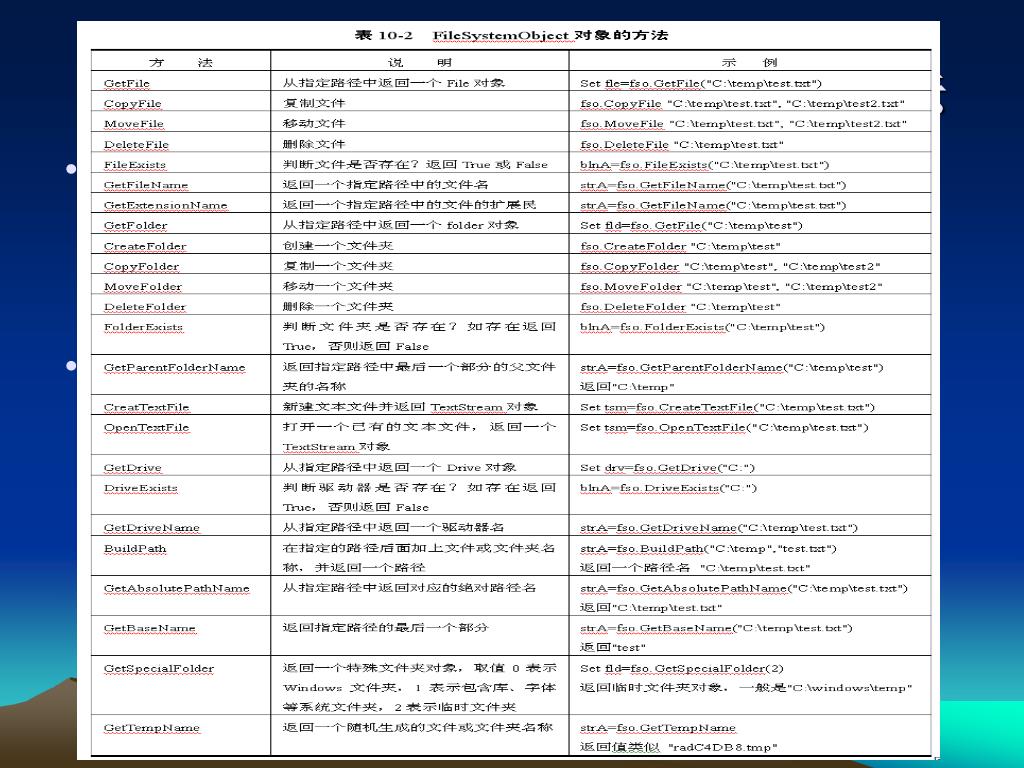Viewport: 1024px width, 768px height.
Task: Click the description 删除文件
Action: tap(314, 144)
